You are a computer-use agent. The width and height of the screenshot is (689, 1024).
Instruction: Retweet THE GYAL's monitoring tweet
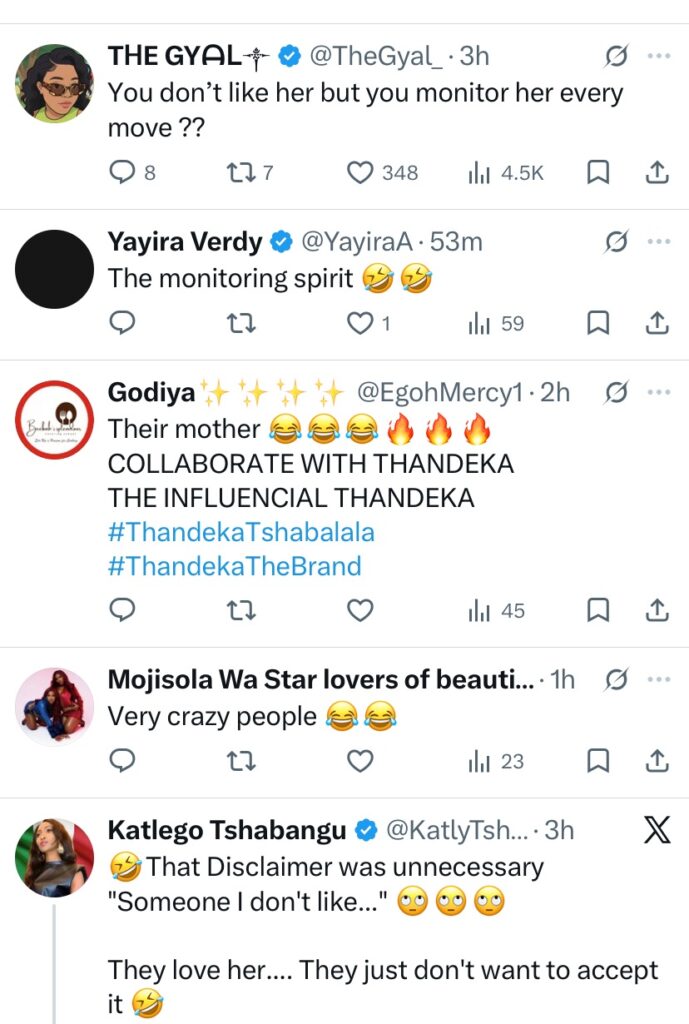pyautogui.click(x=239, y=173)
